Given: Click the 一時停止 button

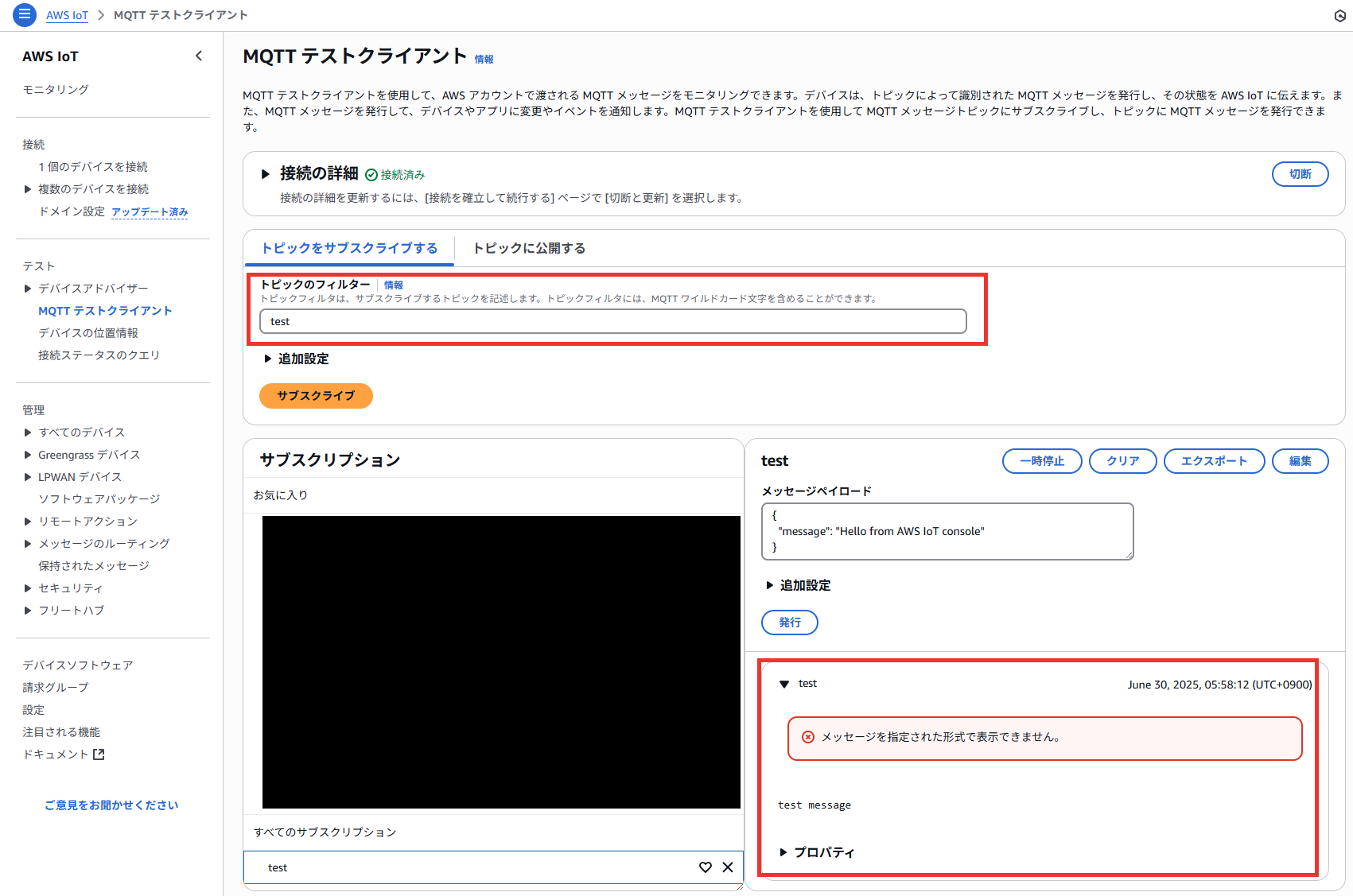Looking at the screenshot, I should (x=1042, y=461).
